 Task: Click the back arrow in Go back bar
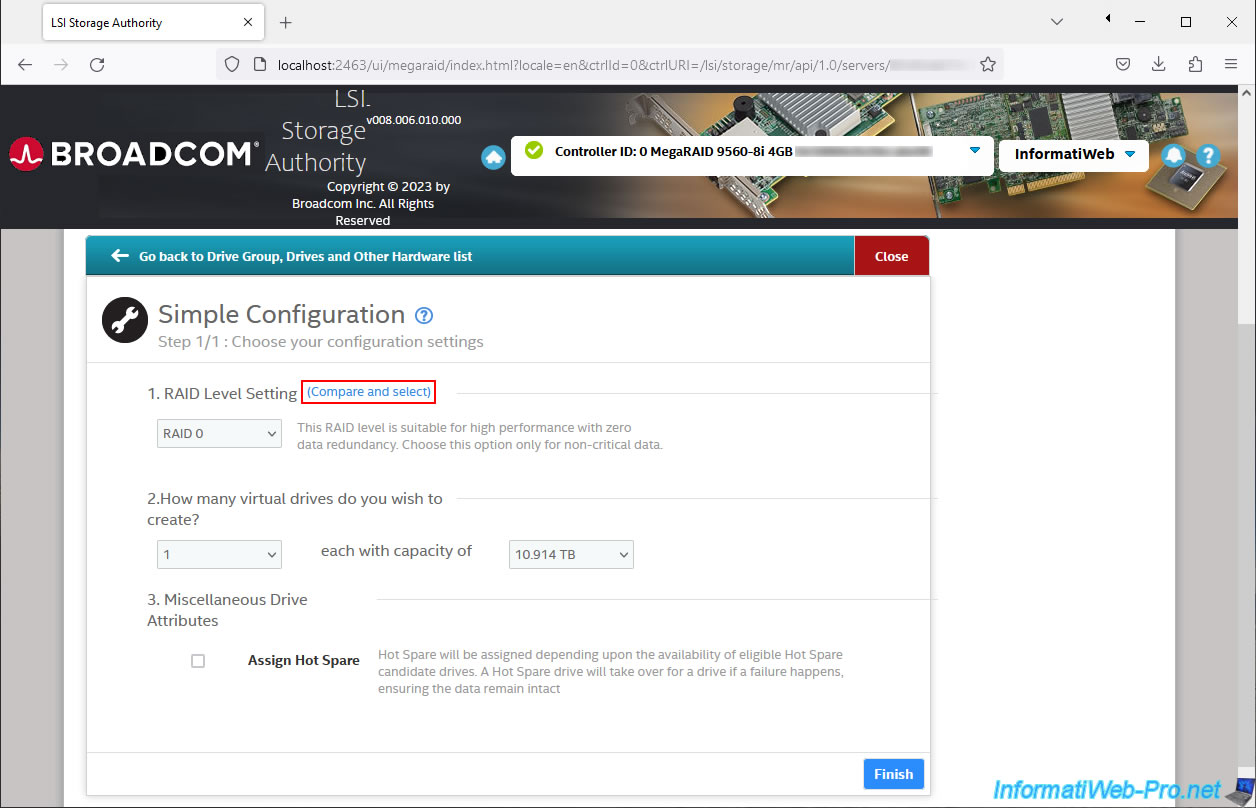tap(120, 256)
